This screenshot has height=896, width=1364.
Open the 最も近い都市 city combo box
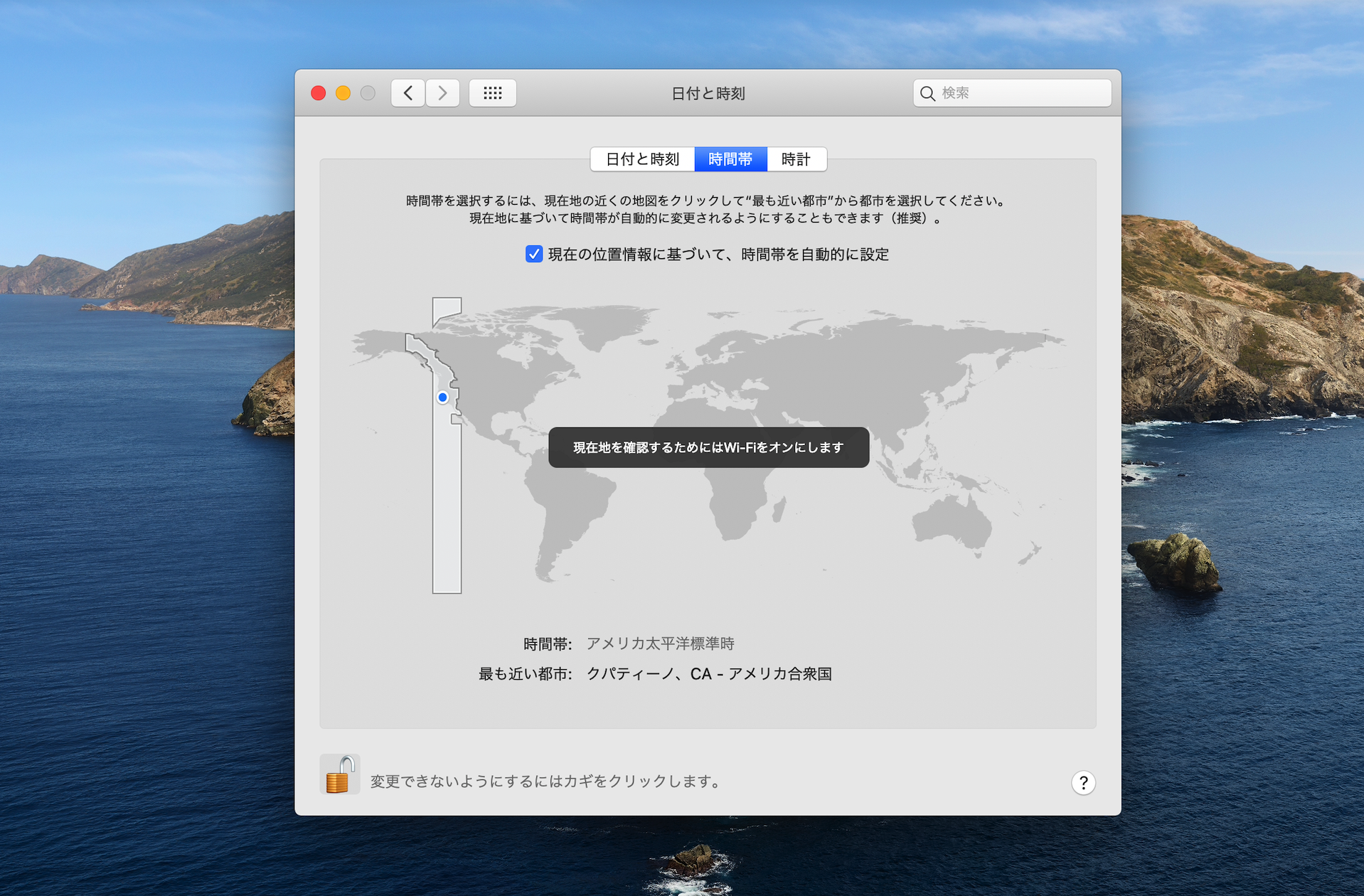708,673
